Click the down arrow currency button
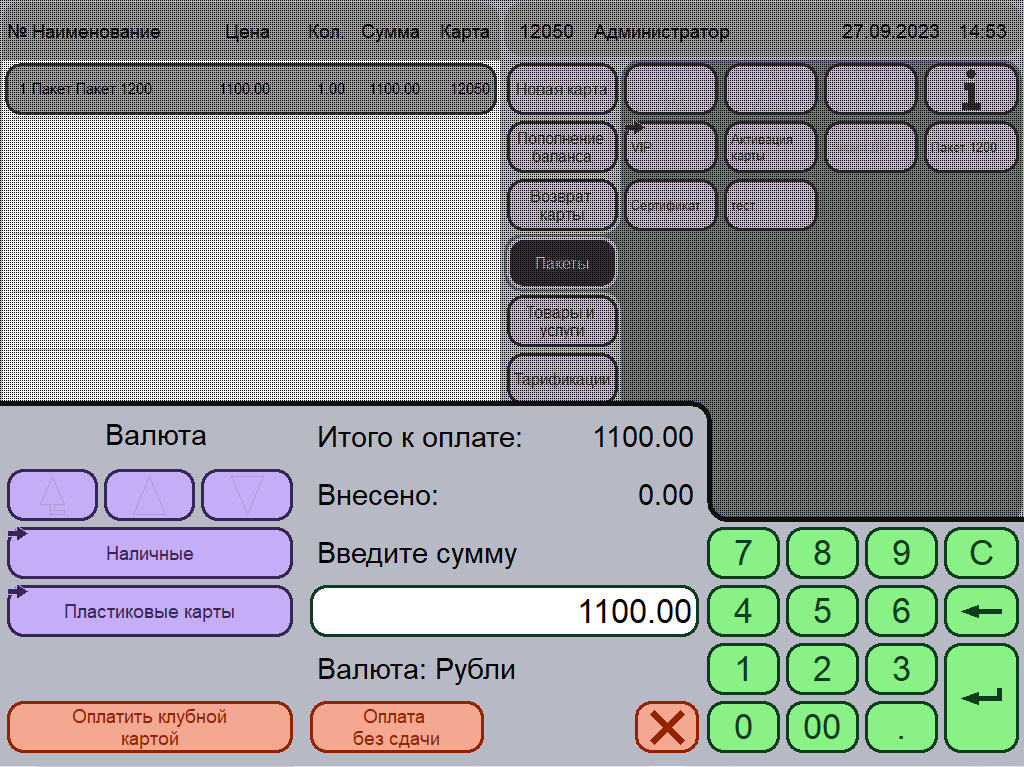 pos(247,495)
